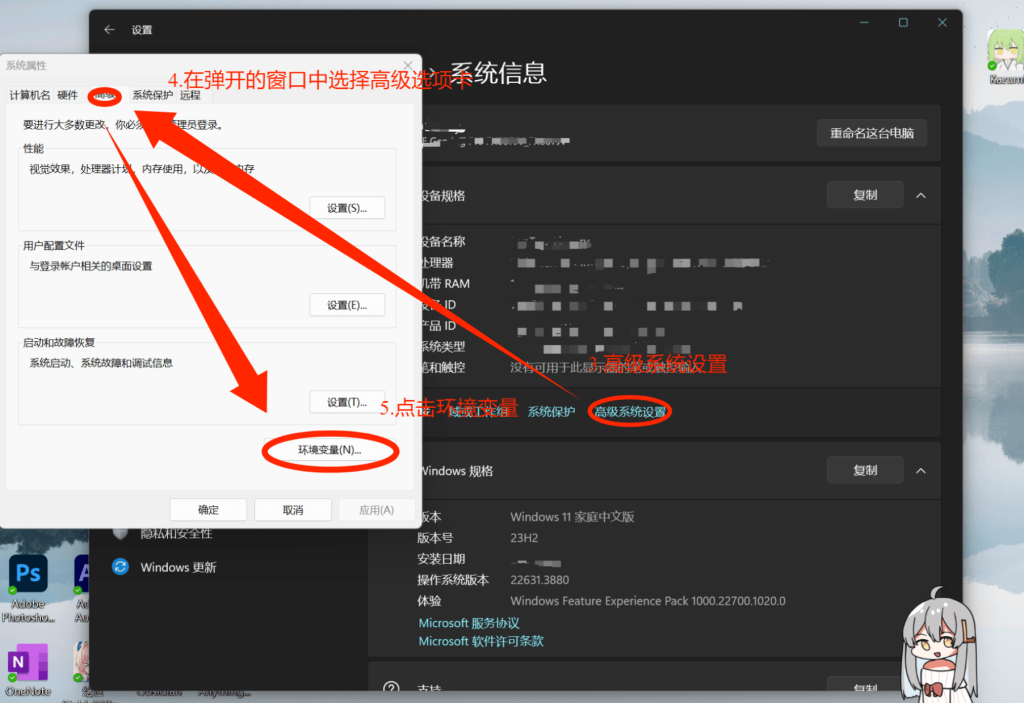Open 环境变量(N)... button
Viewport: 1024px width, 703px height.
(330, 450)
